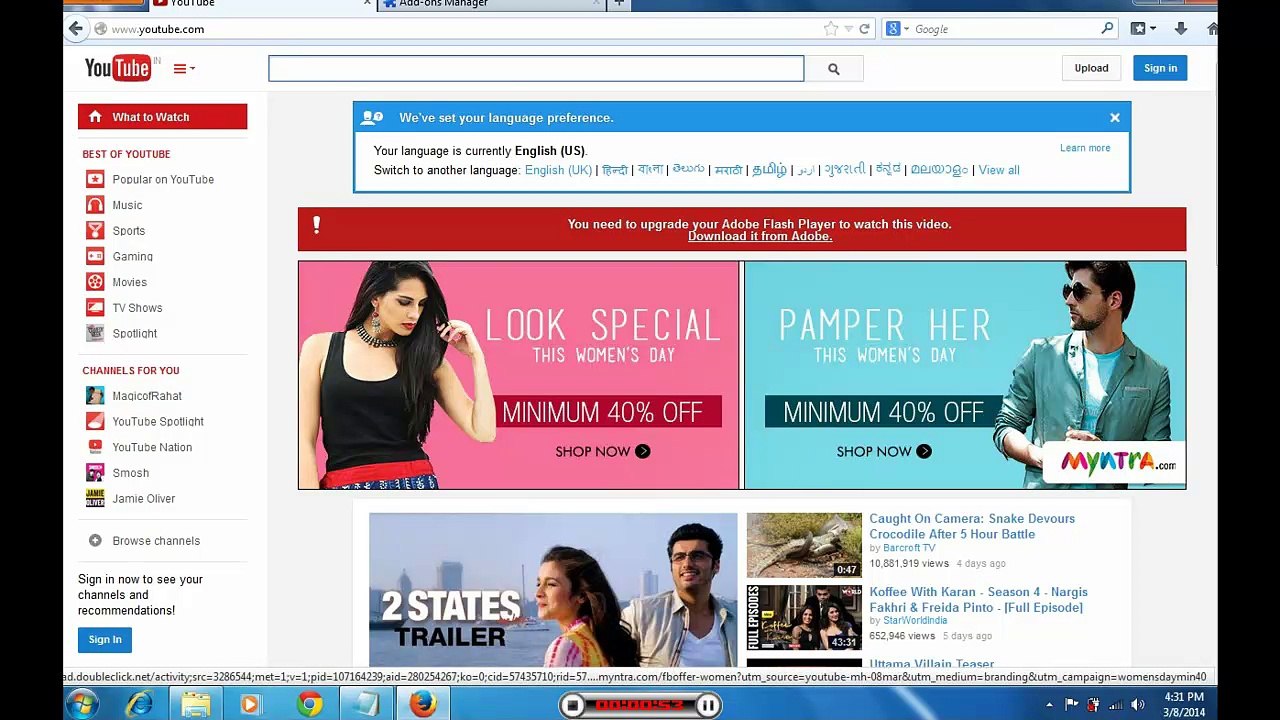Open StarWorldIndia channel link
This screenshot has width=1280, height=720.
pos(915,621)
